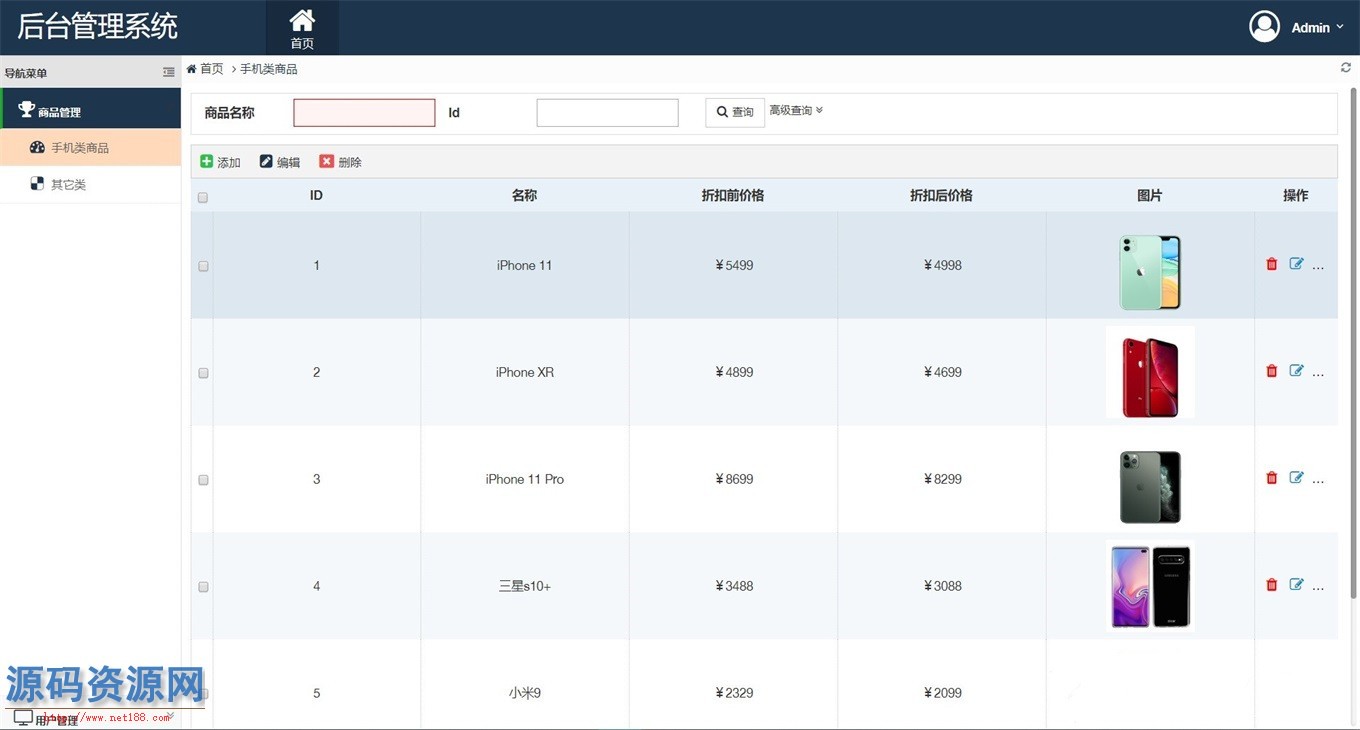Expand 高级查询 advanced search
The height and width of the screenshot is (730, 1360).
click(796, 110)
